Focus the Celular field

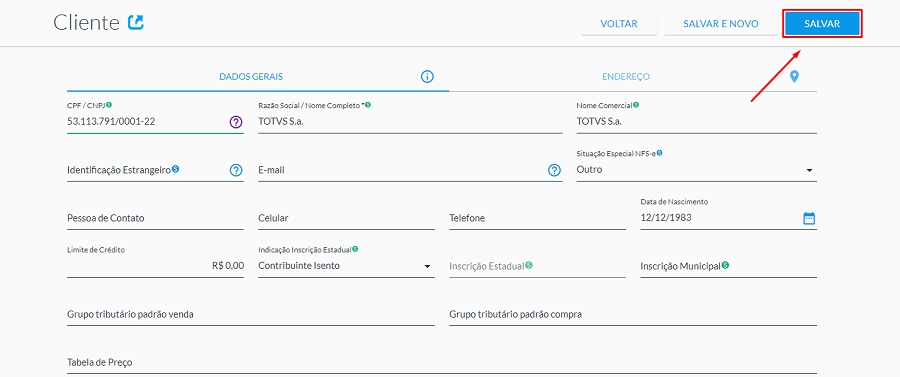(346, 219)
